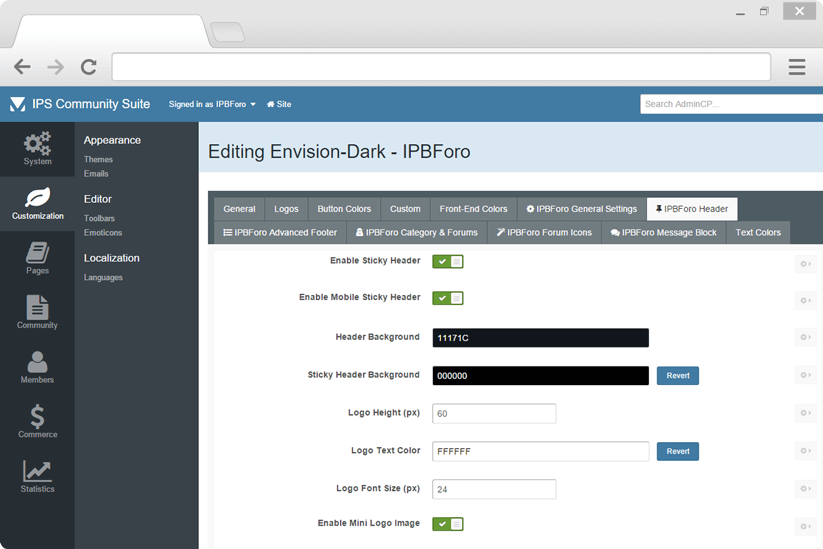Select the IPBForo Header tab

(692, 209)
